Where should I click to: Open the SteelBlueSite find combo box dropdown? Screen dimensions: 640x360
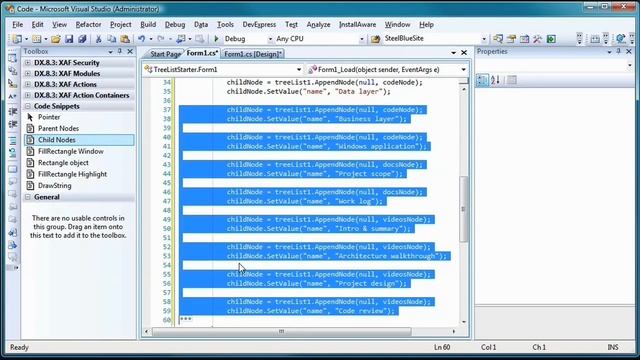pyautogui.click(x=484, y=39)
